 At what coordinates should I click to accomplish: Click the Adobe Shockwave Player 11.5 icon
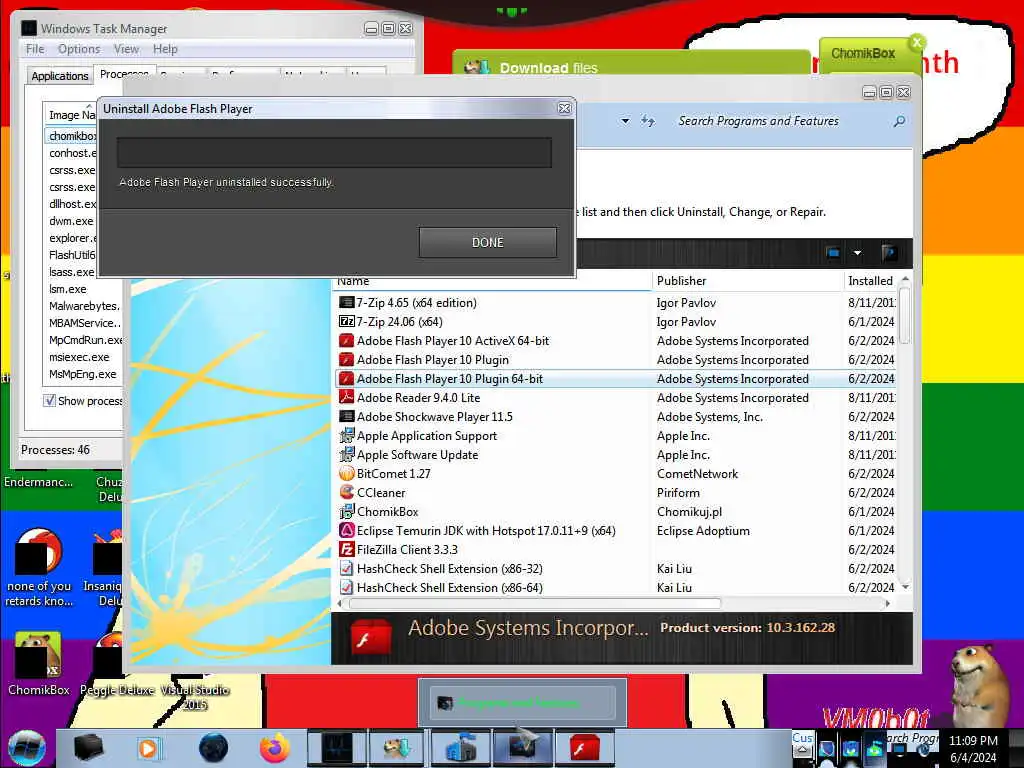(346, 416)
